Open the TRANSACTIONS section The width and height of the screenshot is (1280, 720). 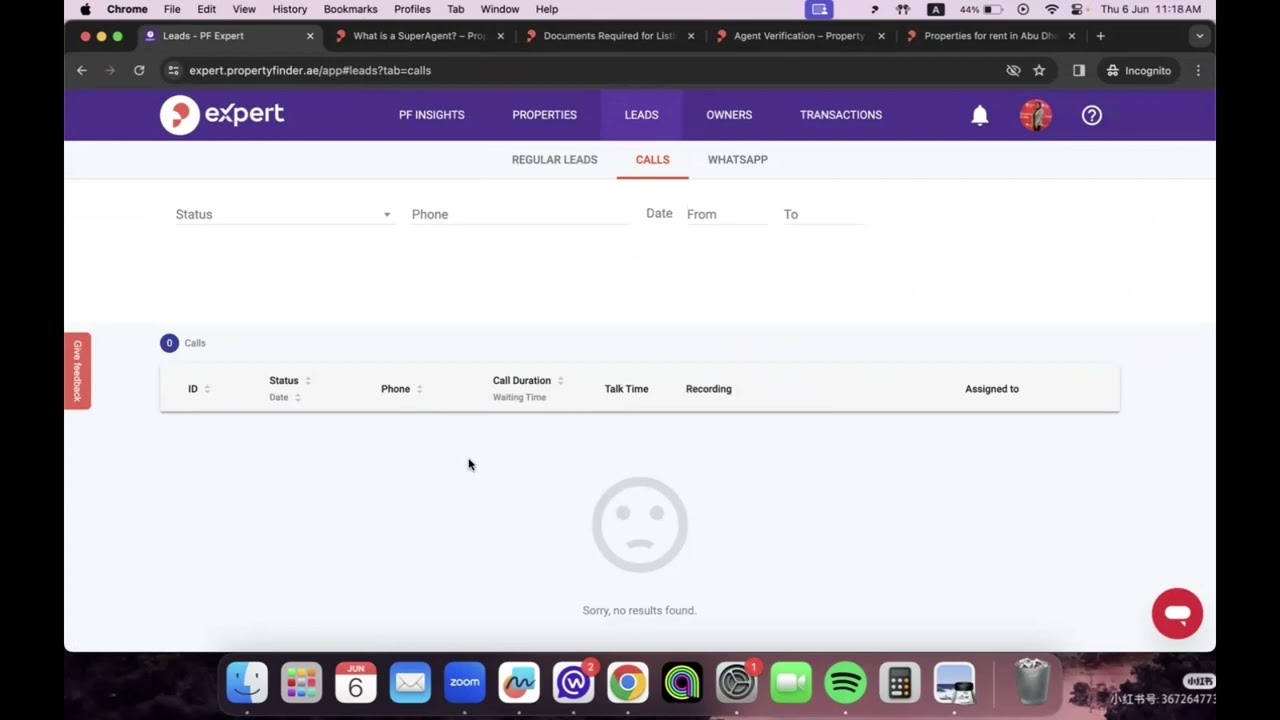tap(841, 115)
